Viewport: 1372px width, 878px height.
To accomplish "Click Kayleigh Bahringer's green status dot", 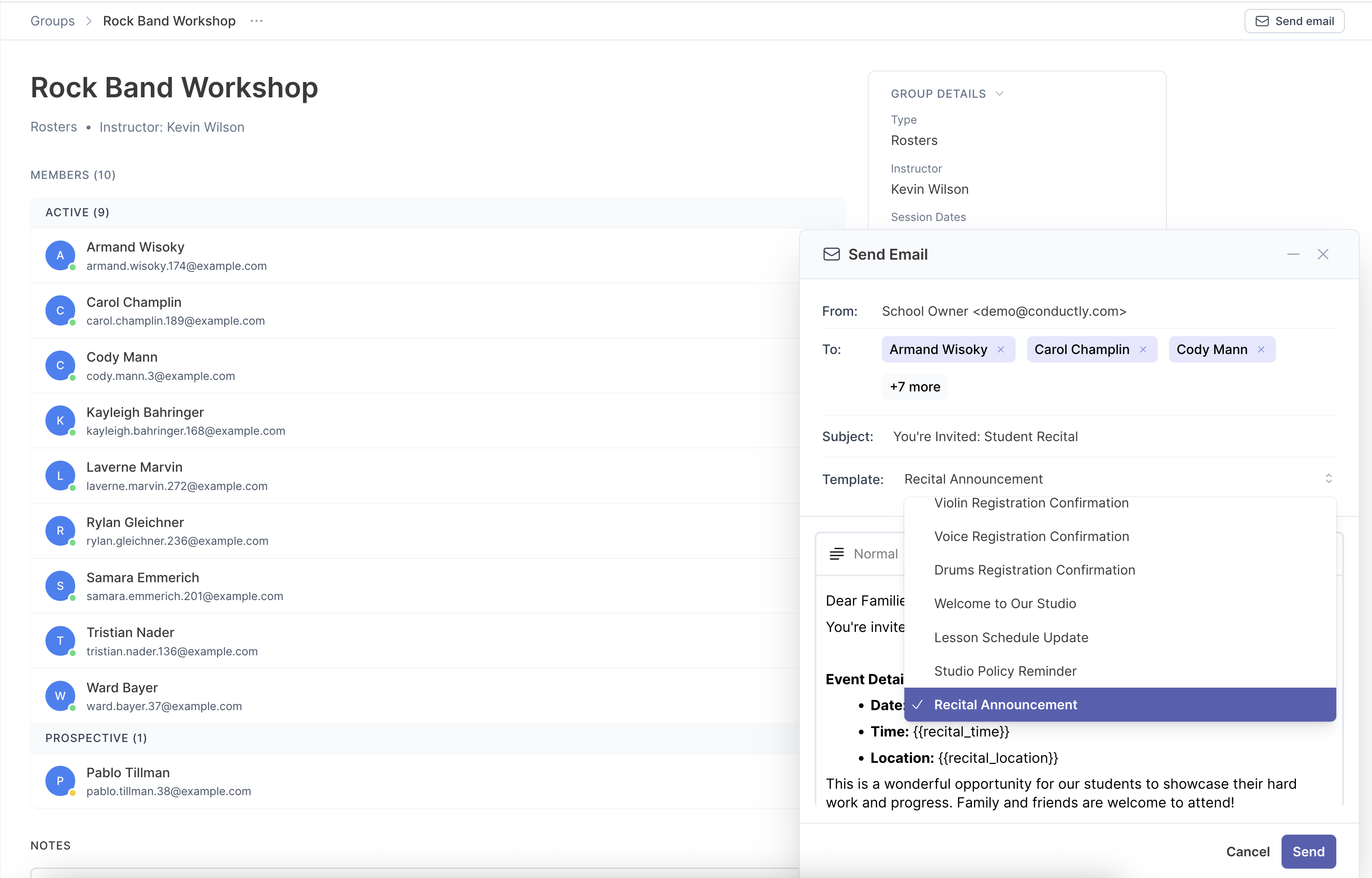I will [x=72, y=432].
